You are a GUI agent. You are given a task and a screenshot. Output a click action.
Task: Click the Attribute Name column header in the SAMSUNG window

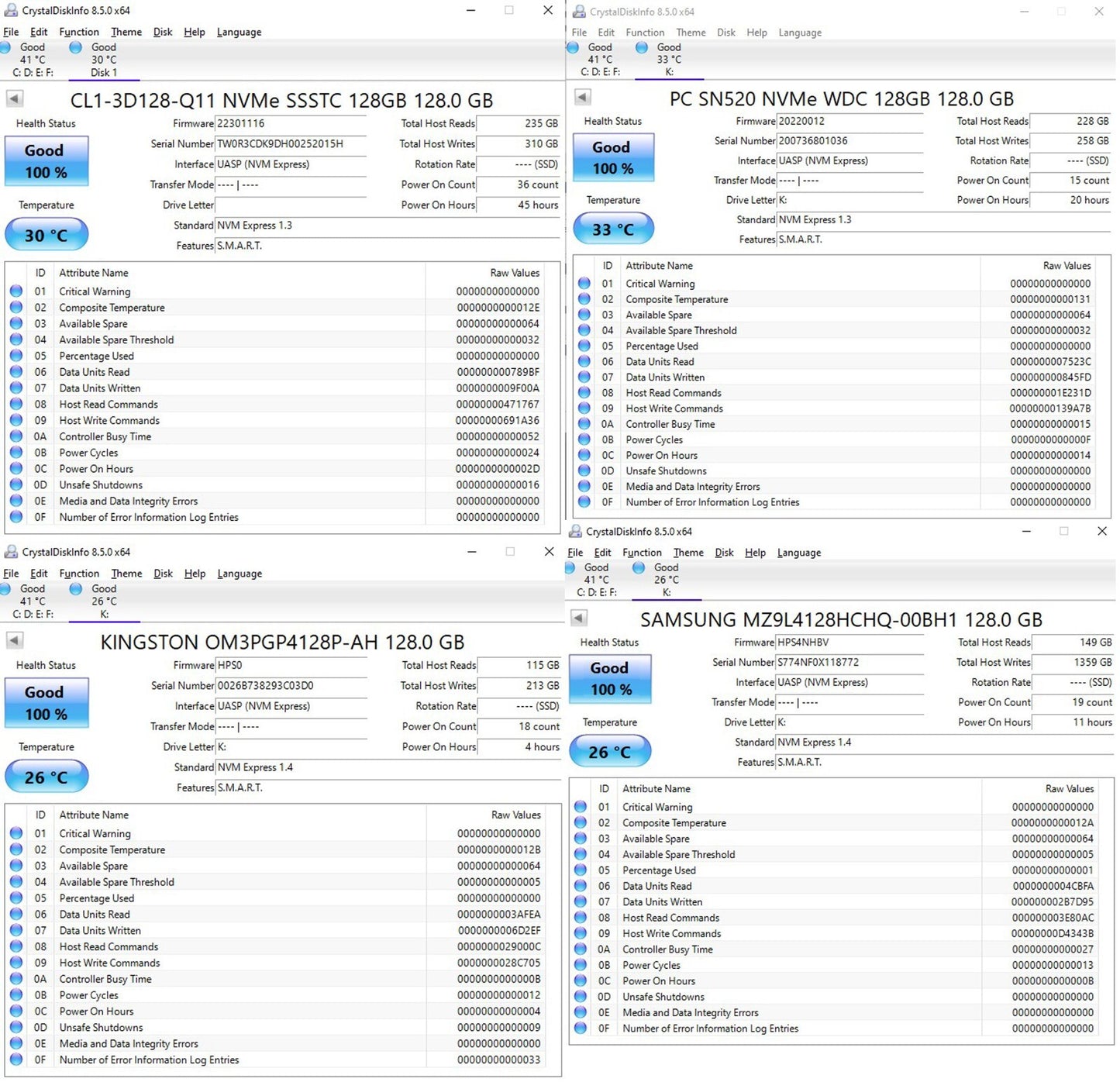click(x=656, y=788)
